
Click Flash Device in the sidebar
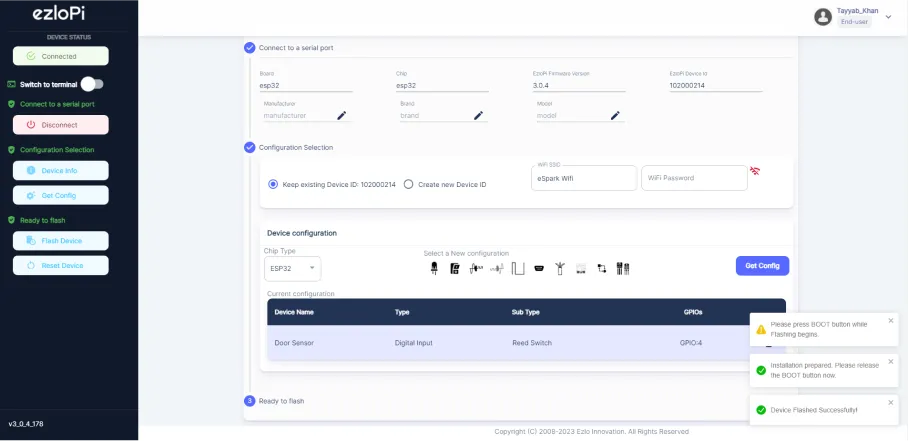tap(61, 240)
